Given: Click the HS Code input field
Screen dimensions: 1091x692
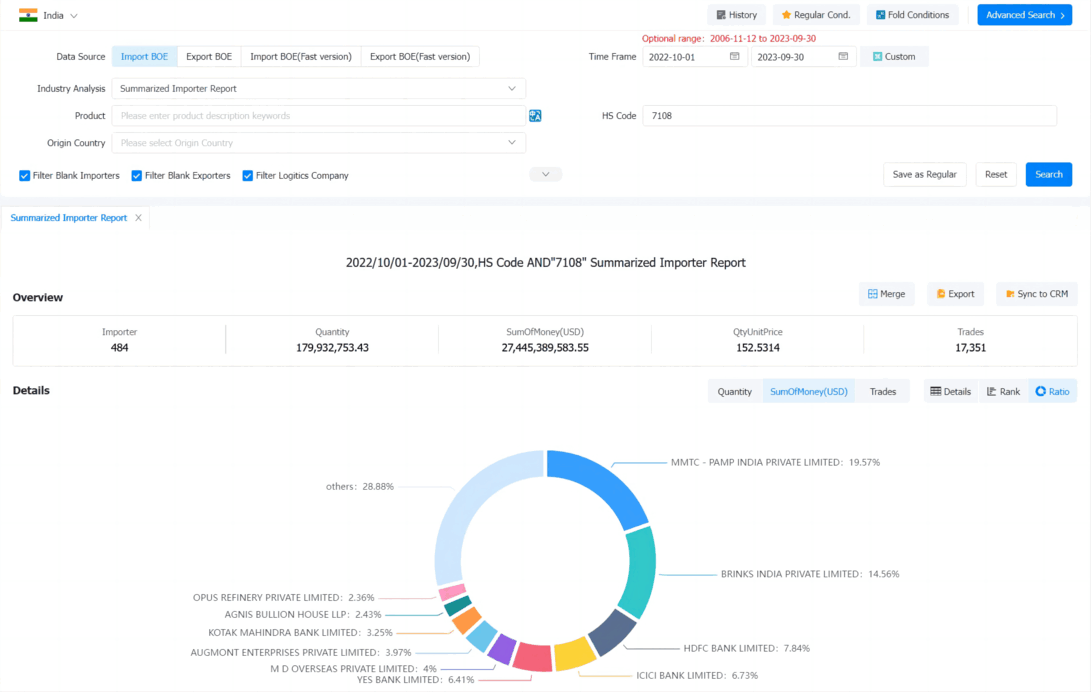Looking at the screenshot, I should (850, 115).
